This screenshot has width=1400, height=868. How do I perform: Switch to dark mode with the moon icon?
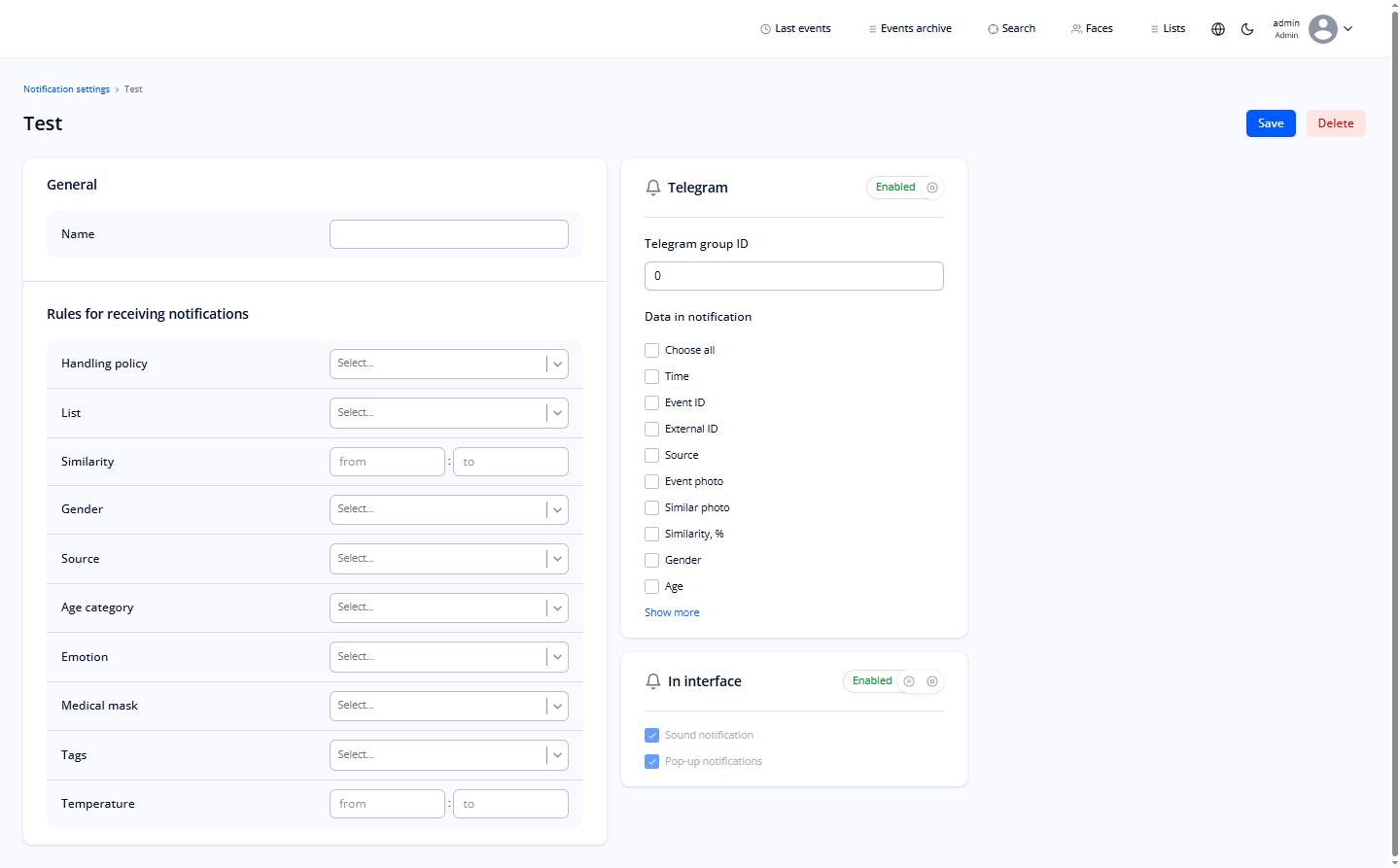click(1247, 29)
